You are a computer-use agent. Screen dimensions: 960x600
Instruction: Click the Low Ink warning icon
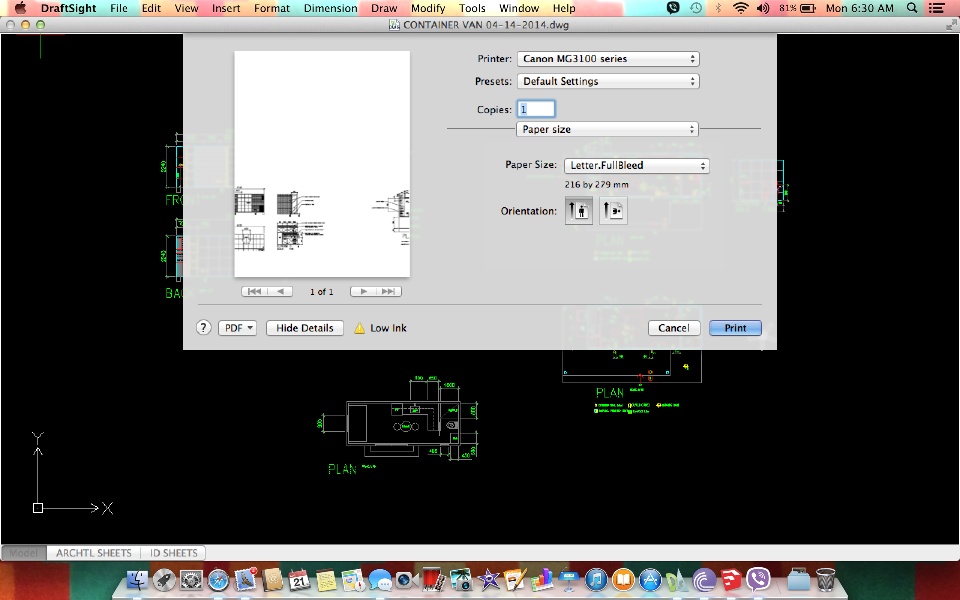click(359, 328)
